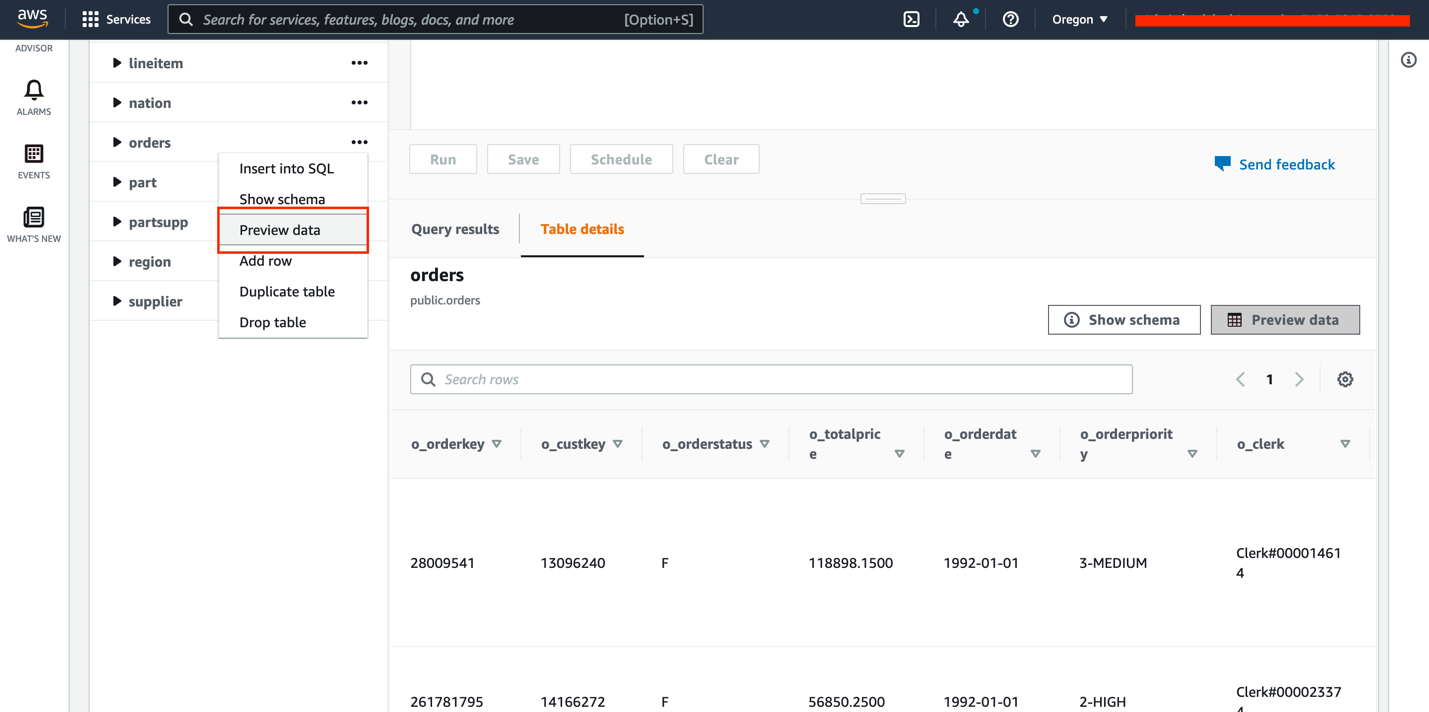Image resolution: width=1429 pixels, height=712 pixels.
Task: Select Drop table in context menu
Action: (x=273, y=322)
